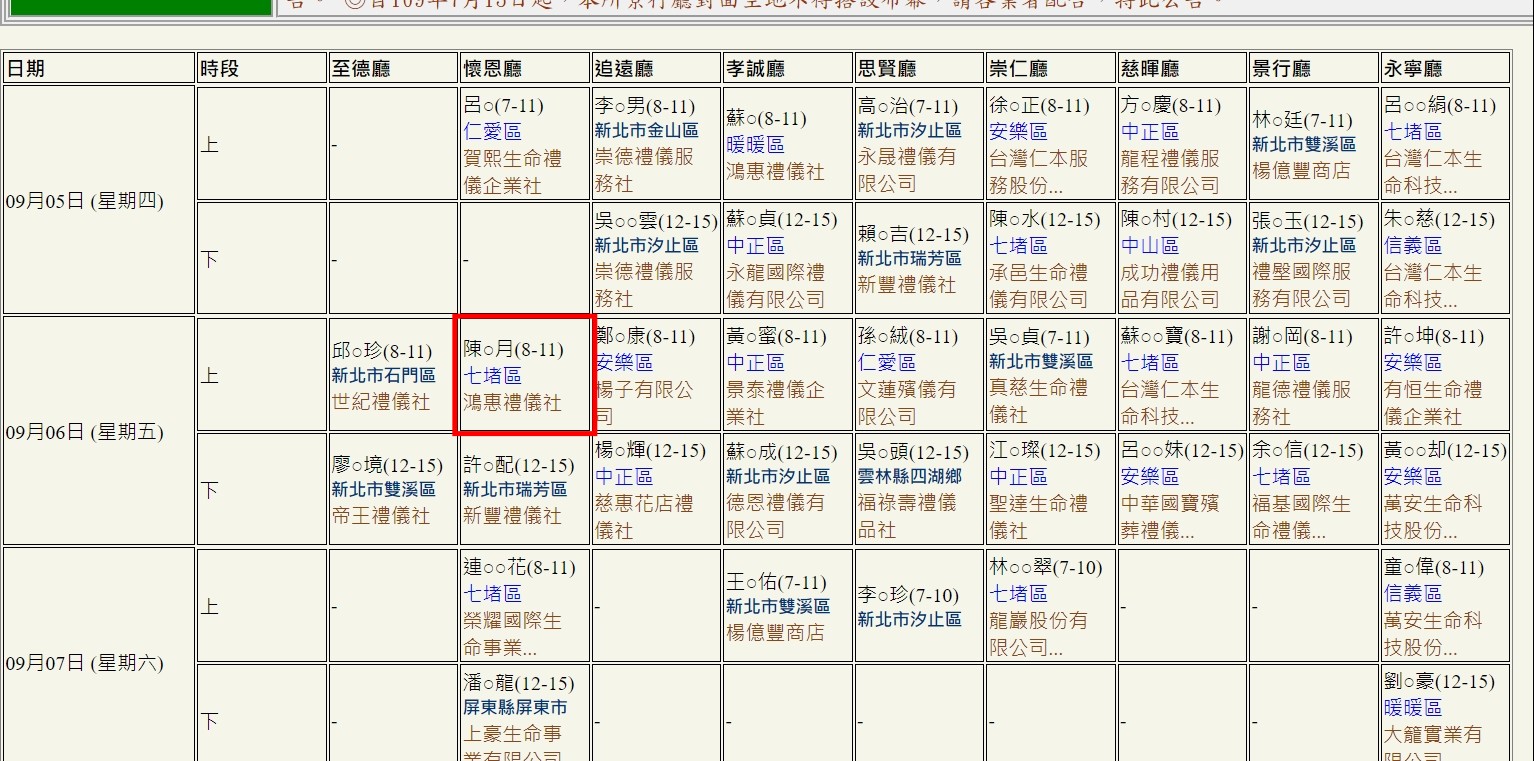Open 屏東縣屏東市 under 潘○龍(12-15)
The height and width of the screenshot is (761, 1534).
click(515, 708)
